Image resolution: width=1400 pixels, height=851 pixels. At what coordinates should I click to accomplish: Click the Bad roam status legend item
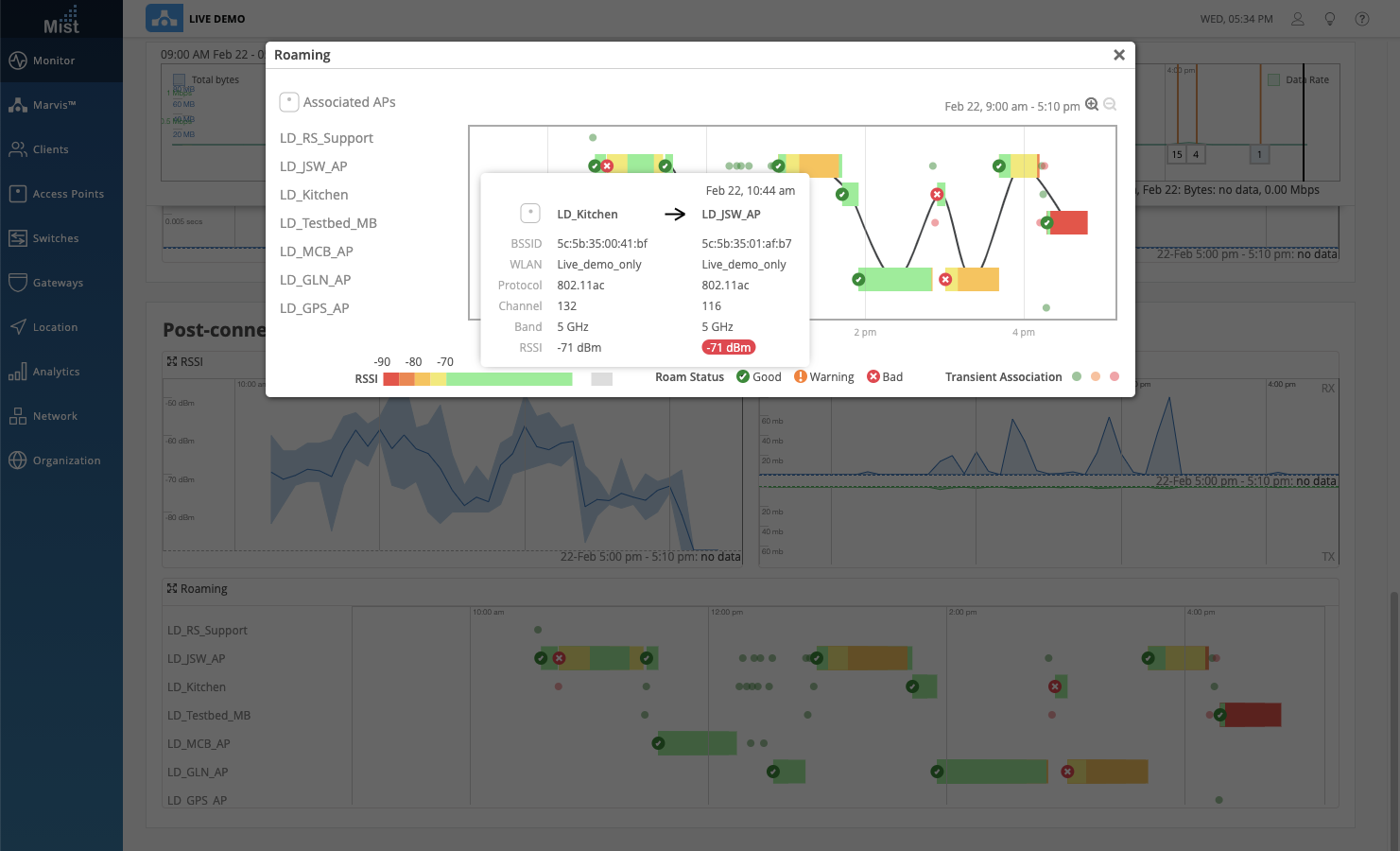point(886,376)
